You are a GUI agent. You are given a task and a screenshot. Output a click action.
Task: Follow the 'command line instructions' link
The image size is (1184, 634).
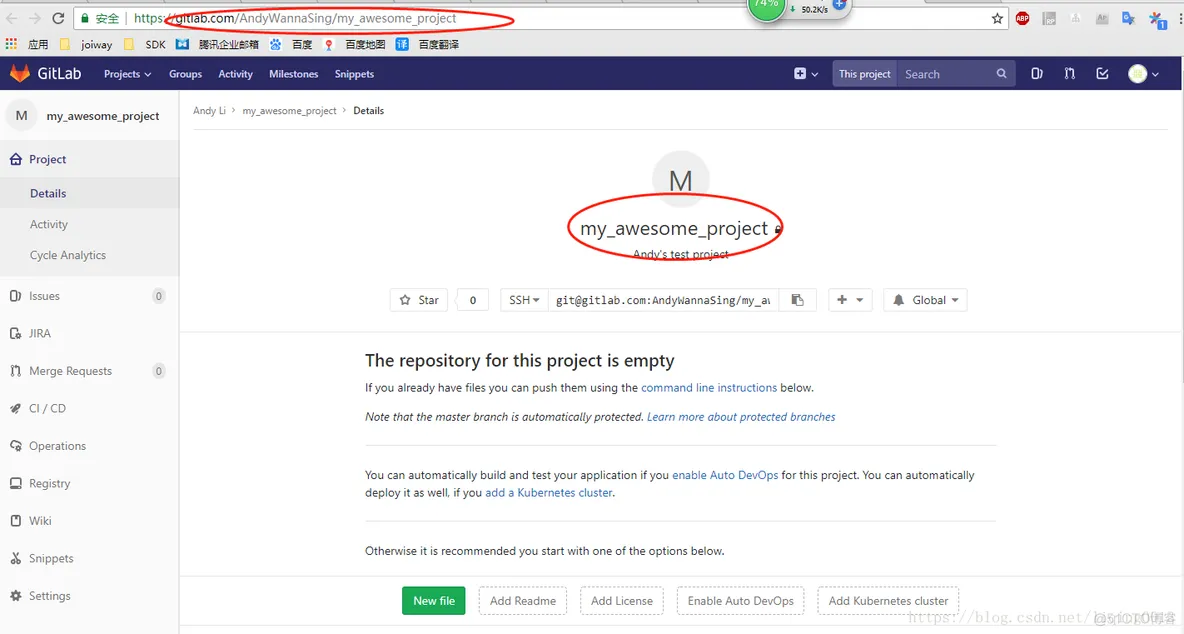(x=709, y=387)
